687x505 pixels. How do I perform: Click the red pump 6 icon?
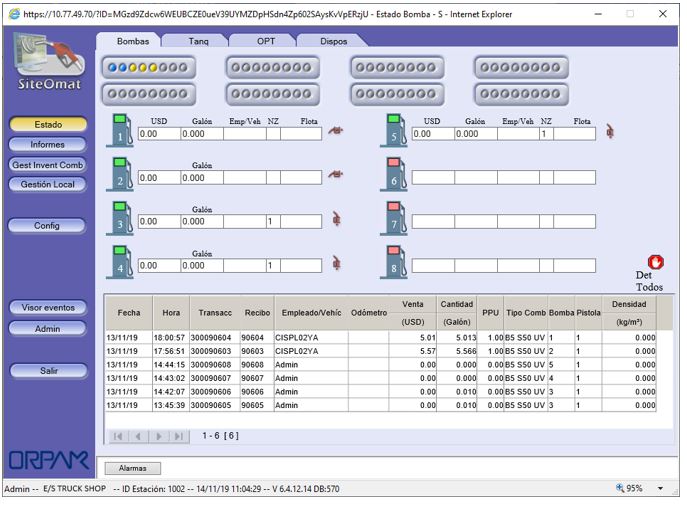click(x=395, y=175)
